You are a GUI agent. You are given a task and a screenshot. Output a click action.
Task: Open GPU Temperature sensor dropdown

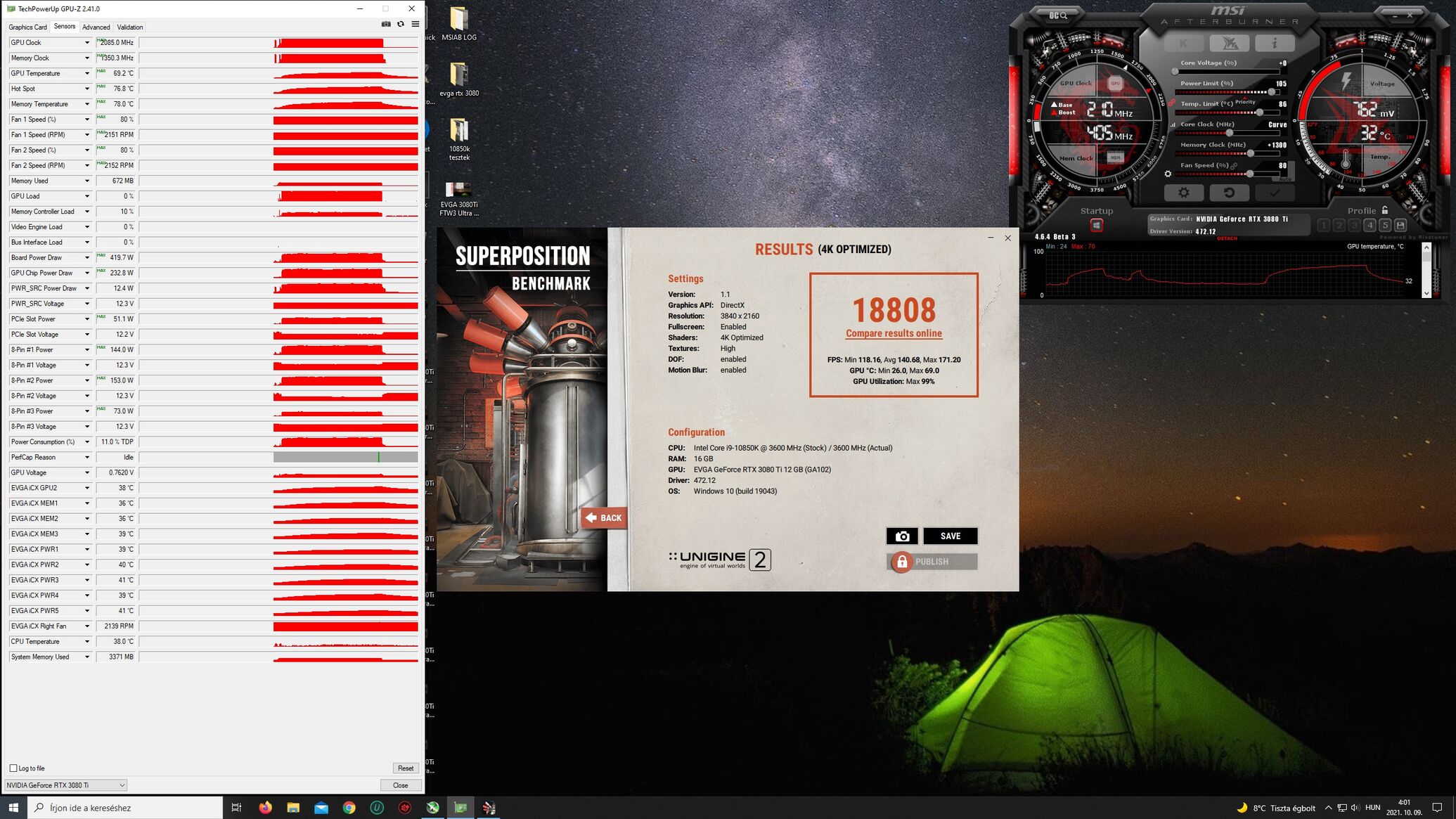pos(87,73)
